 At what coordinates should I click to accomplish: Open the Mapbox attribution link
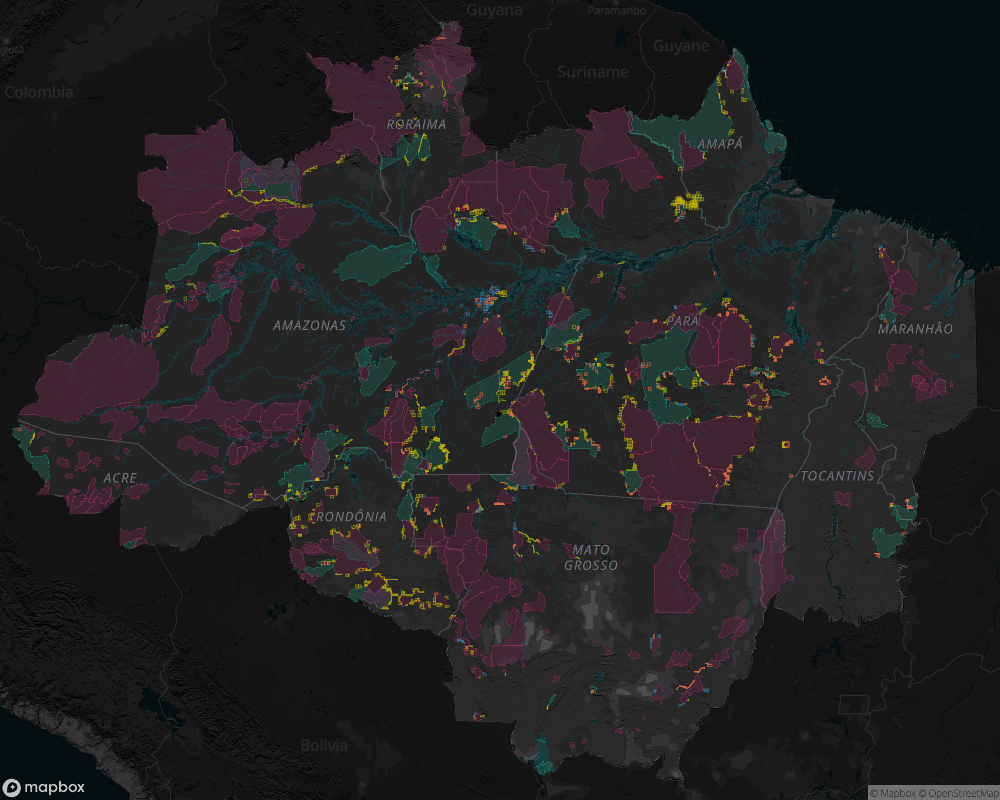893,794
